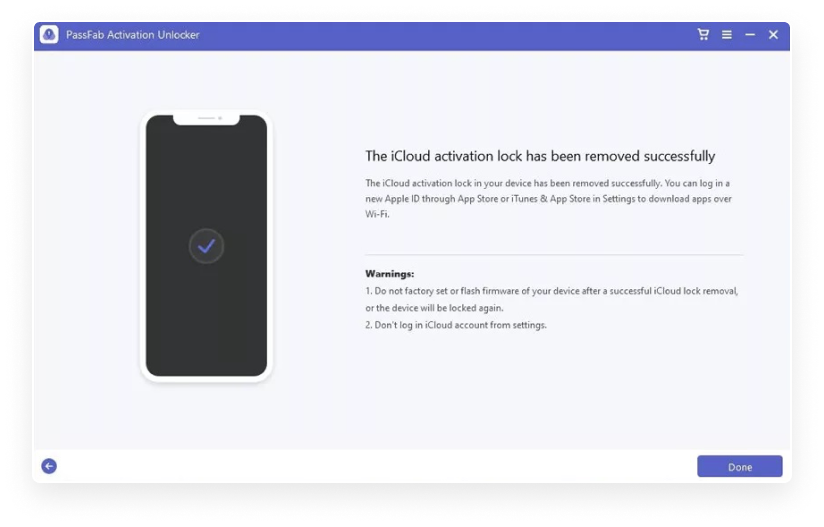
Task: Finish by clicking the Done button
Action: point(739,467)
